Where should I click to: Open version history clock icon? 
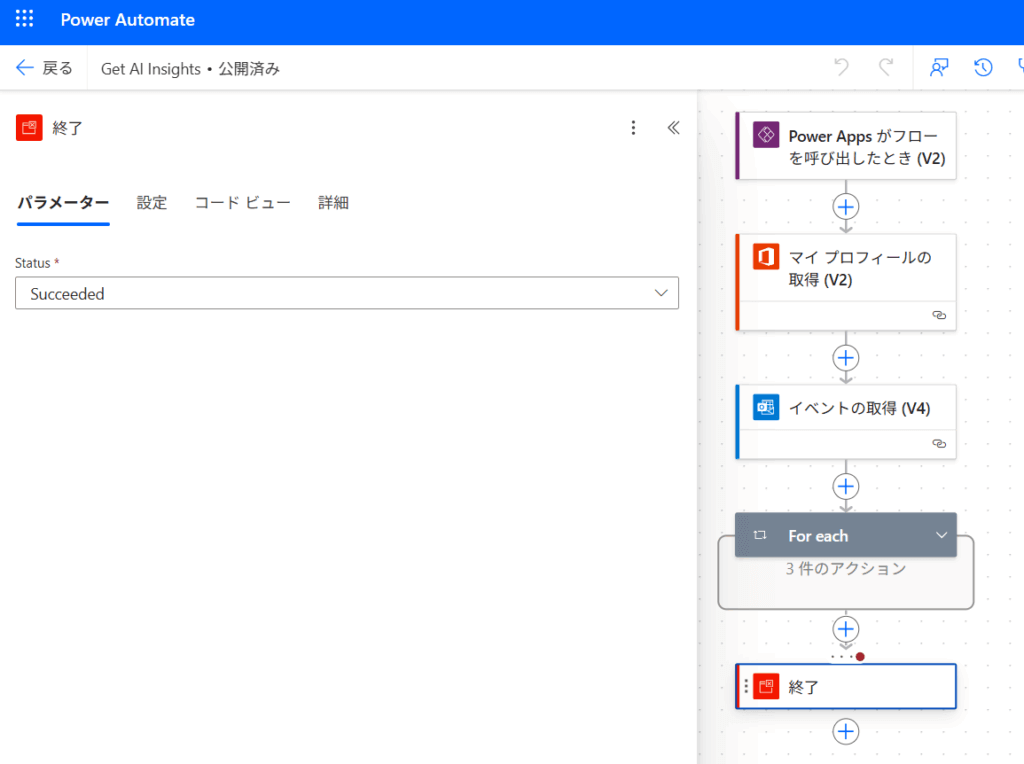pos(983,67)
